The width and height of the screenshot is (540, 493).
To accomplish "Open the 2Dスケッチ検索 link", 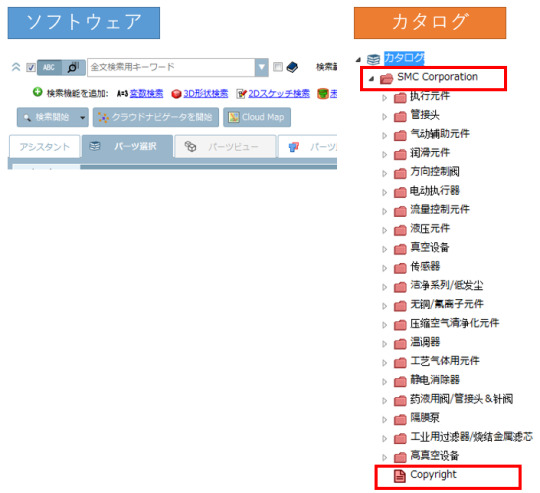I will point(279,93).
